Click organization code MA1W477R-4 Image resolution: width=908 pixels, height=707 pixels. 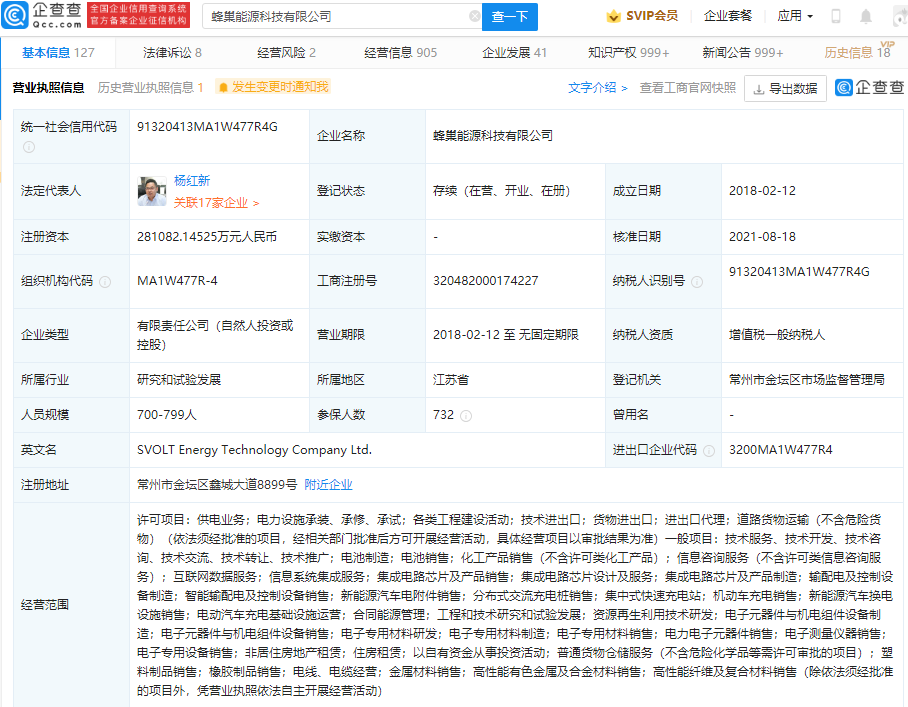click(177, 281)
